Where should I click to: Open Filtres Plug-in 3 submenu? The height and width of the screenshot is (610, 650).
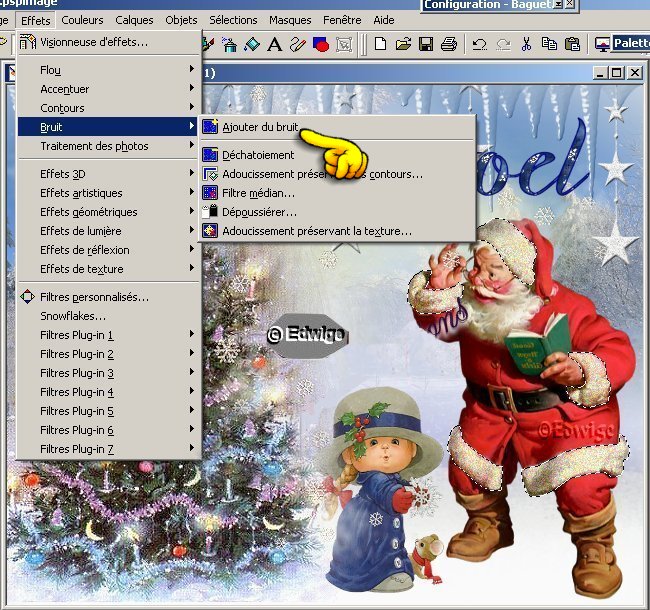108,373
